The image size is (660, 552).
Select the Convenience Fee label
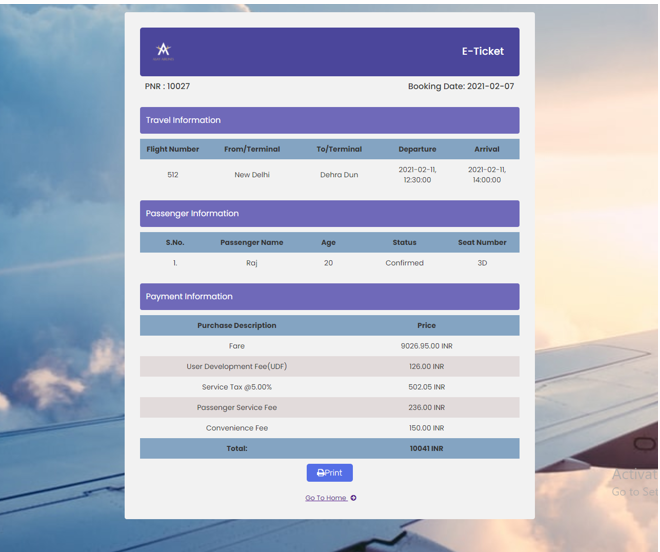(237, 428)
